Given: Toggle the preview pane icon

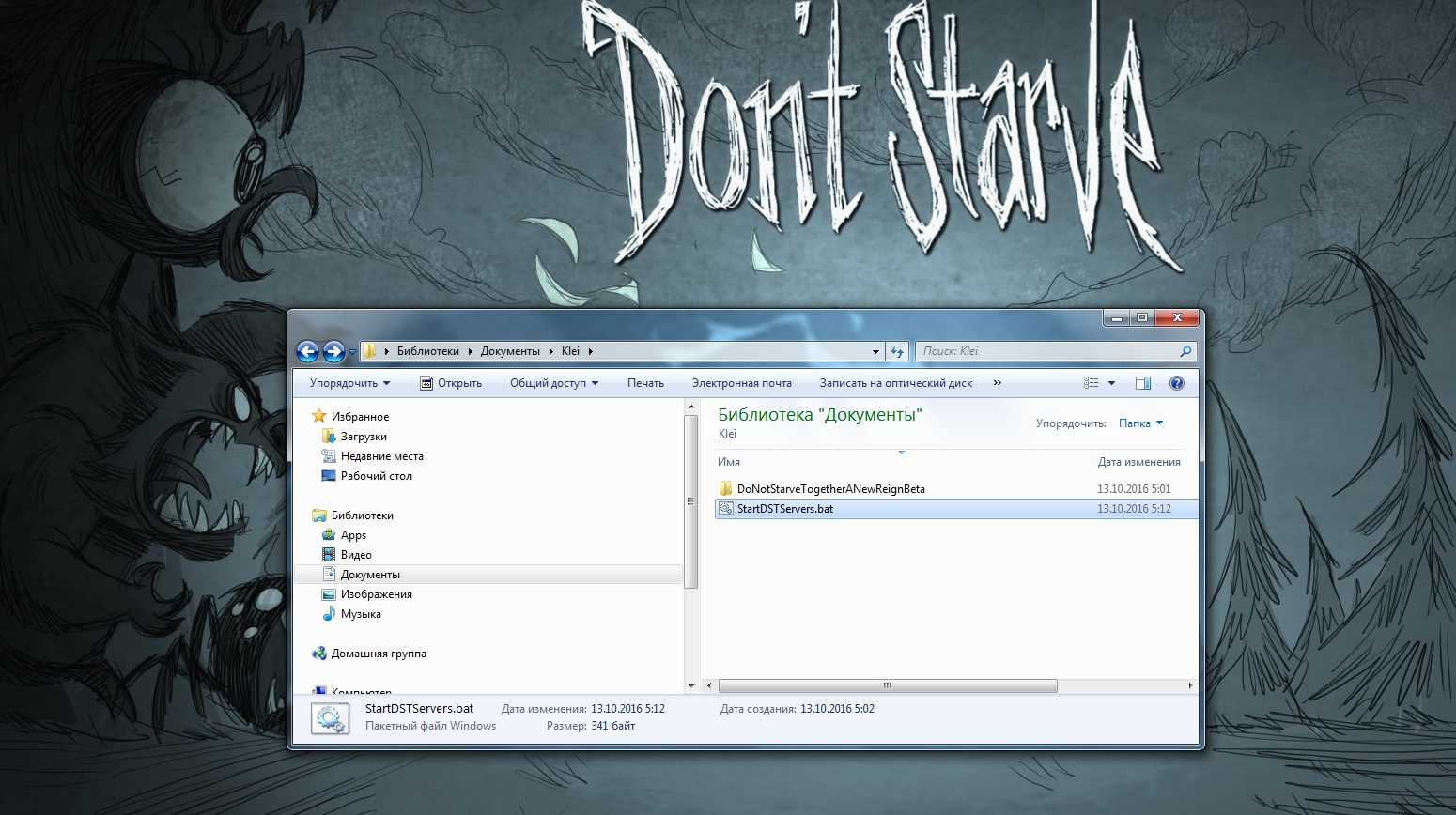Looking at the screenshot, I should tap(1143, 383).
